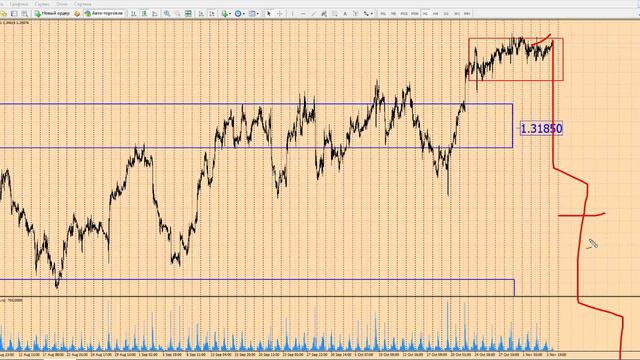640x360 pixels.
Task: Zoom in on the chart
Action: tap(167, 13)
